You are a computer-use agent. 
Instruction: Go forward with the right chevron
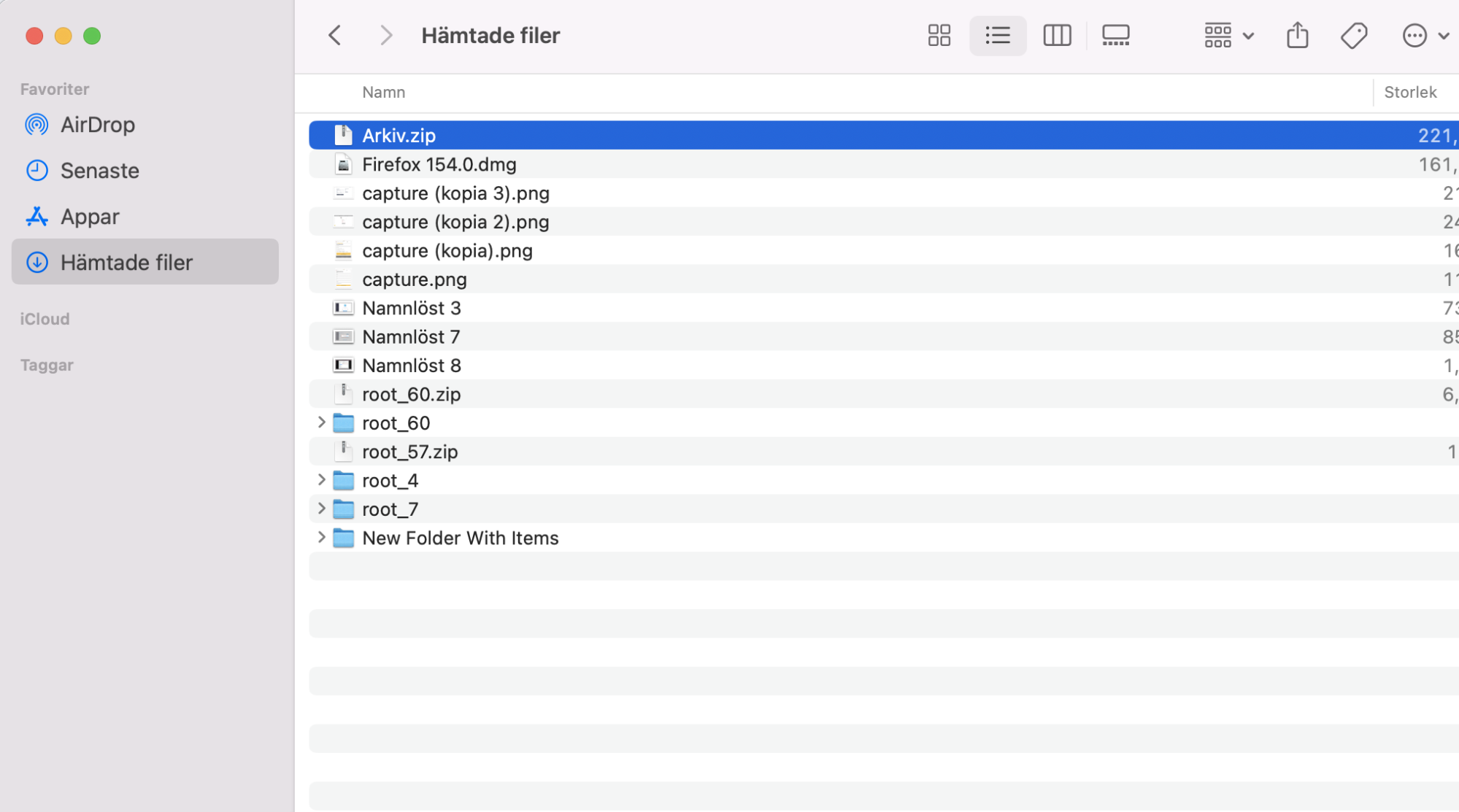click(386, 35)
